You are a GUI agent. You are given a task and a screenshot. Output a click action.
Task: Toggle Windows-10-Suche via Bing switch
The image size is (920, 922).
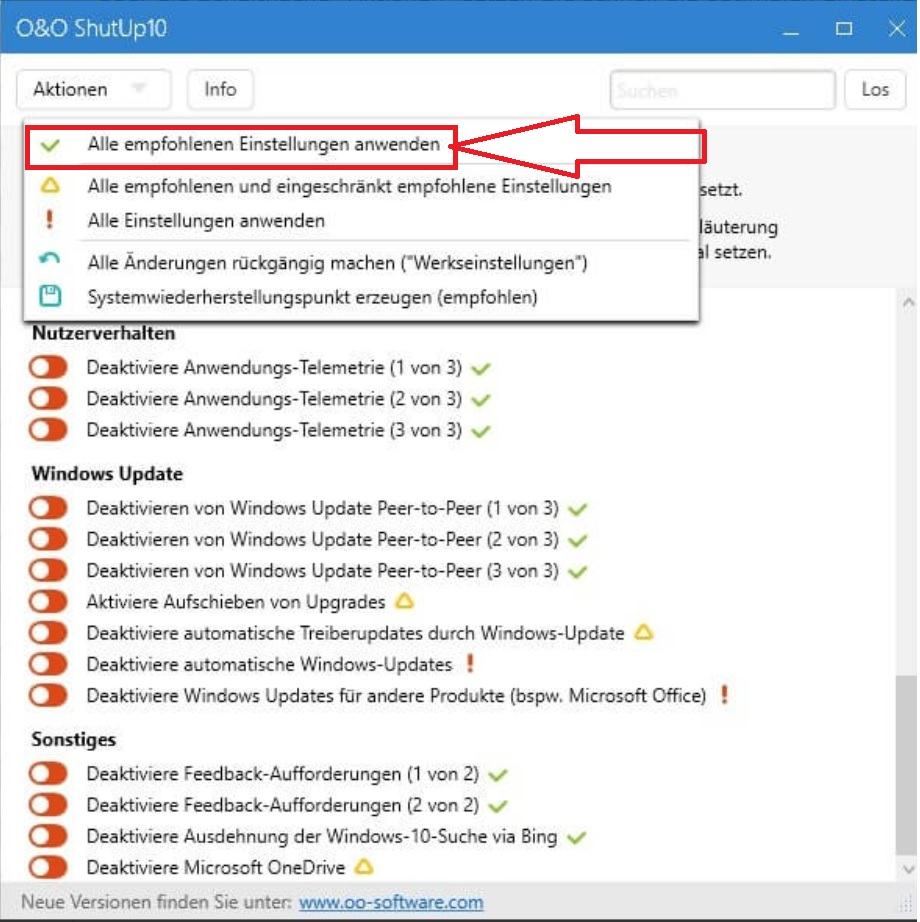click(48, 836)
